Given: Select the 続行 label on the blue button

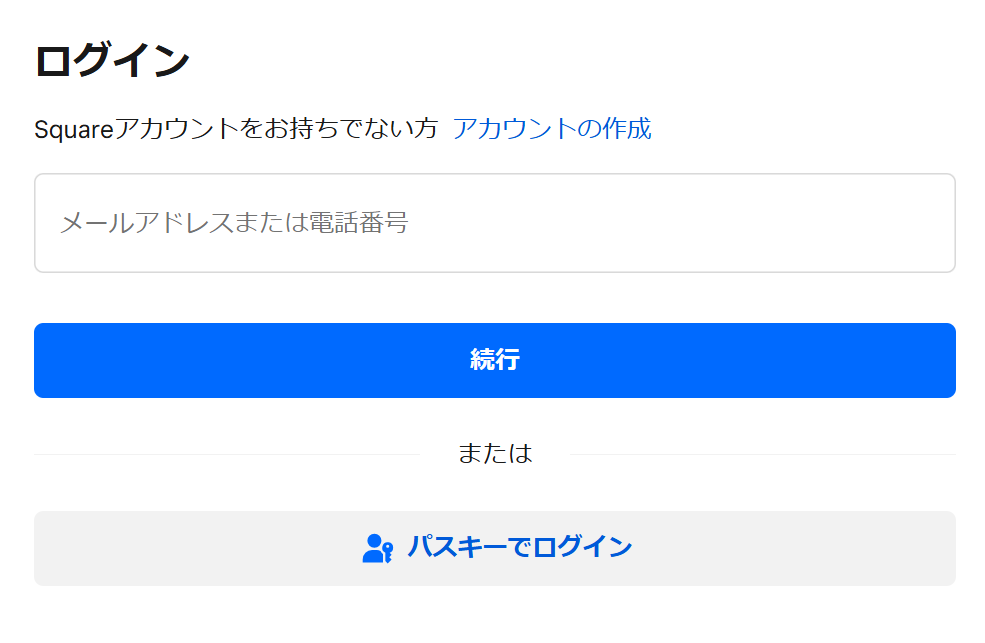Looking at the screenshot, I should pyautogui.click(x=494, y=361).
